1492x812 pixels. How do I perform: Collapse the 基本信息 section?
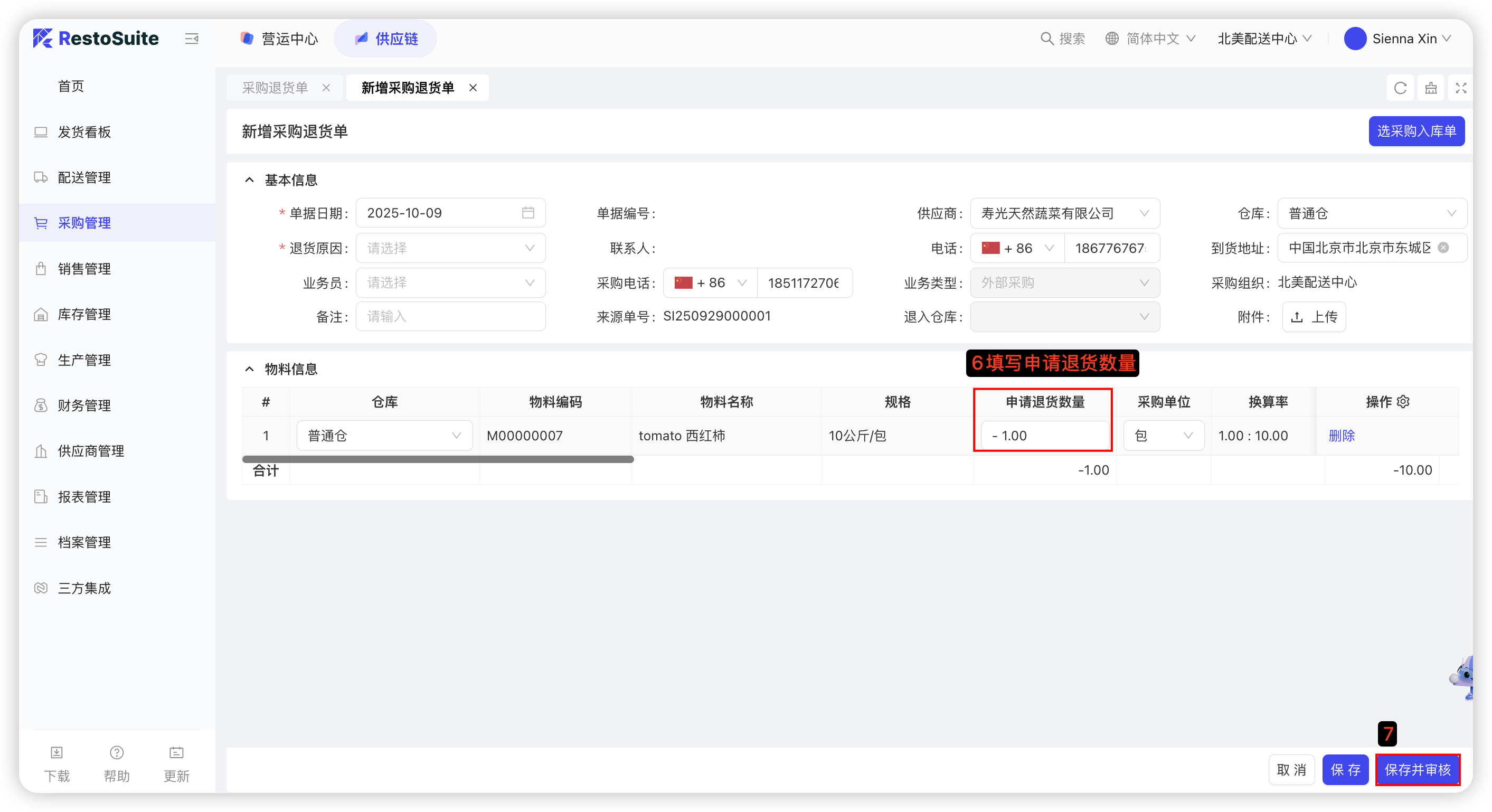tap(250, 180)
